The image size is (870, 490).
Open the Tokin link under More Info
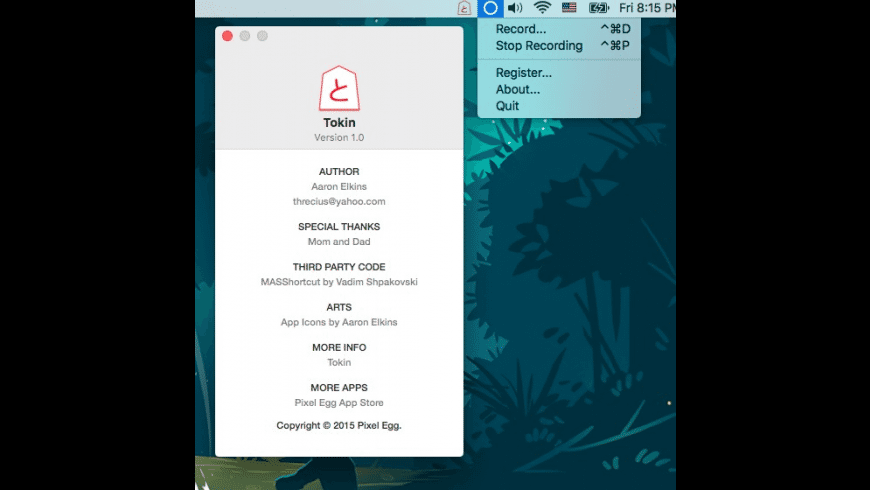click(339, 362)
